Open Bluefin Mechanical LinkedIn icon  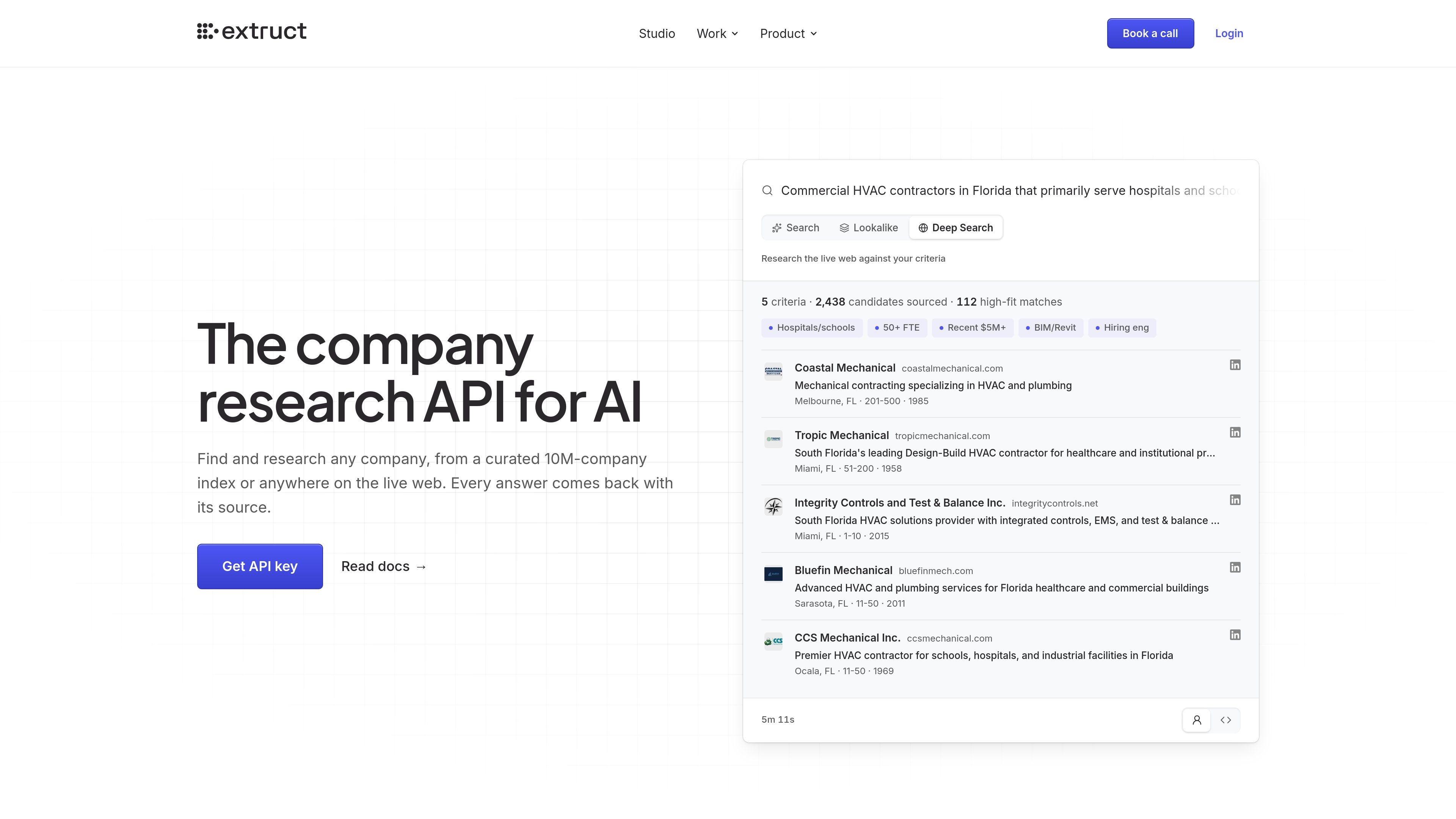click(1235, 568)
